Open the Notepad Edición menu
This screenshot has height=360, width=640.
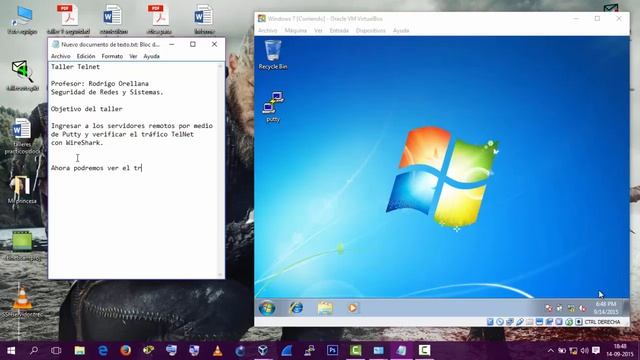86,56
